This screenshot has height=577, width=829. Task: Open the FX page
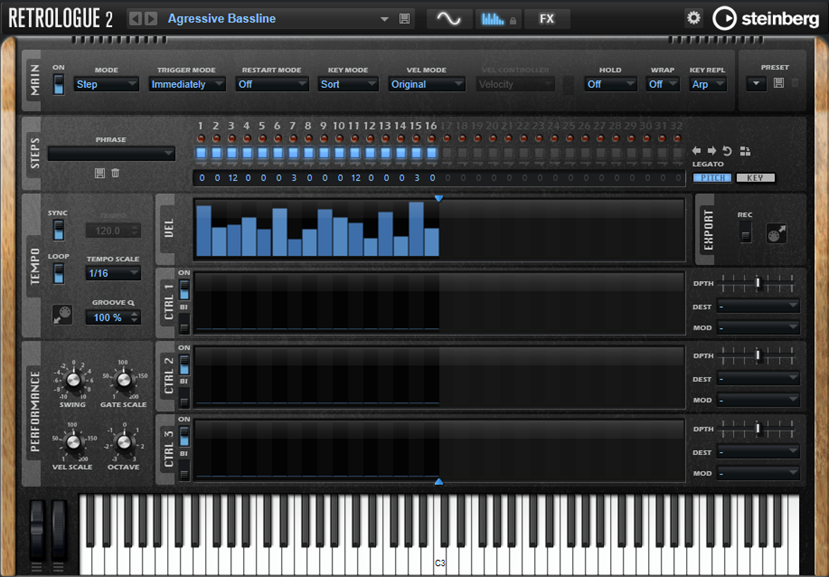547,19
